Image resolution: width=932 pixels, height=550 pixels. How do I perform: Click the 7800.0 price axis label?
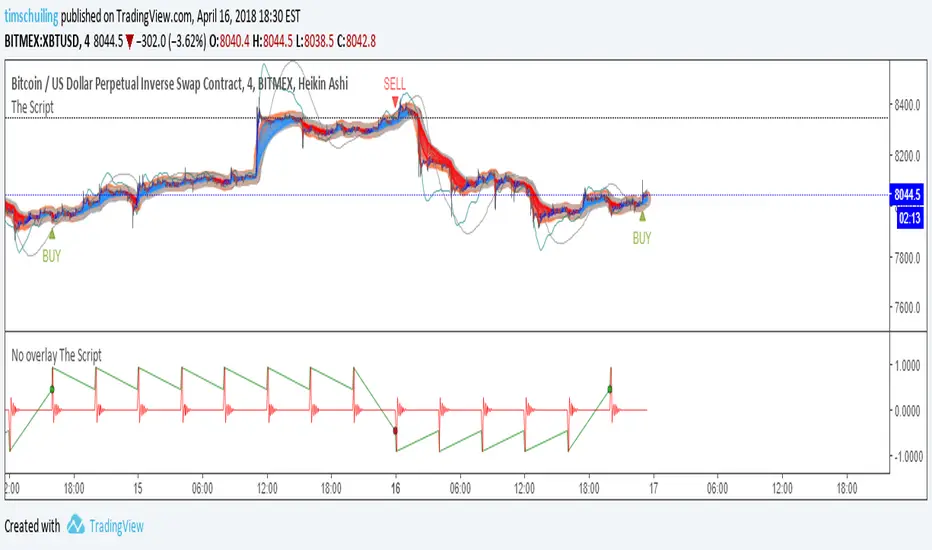907,257
